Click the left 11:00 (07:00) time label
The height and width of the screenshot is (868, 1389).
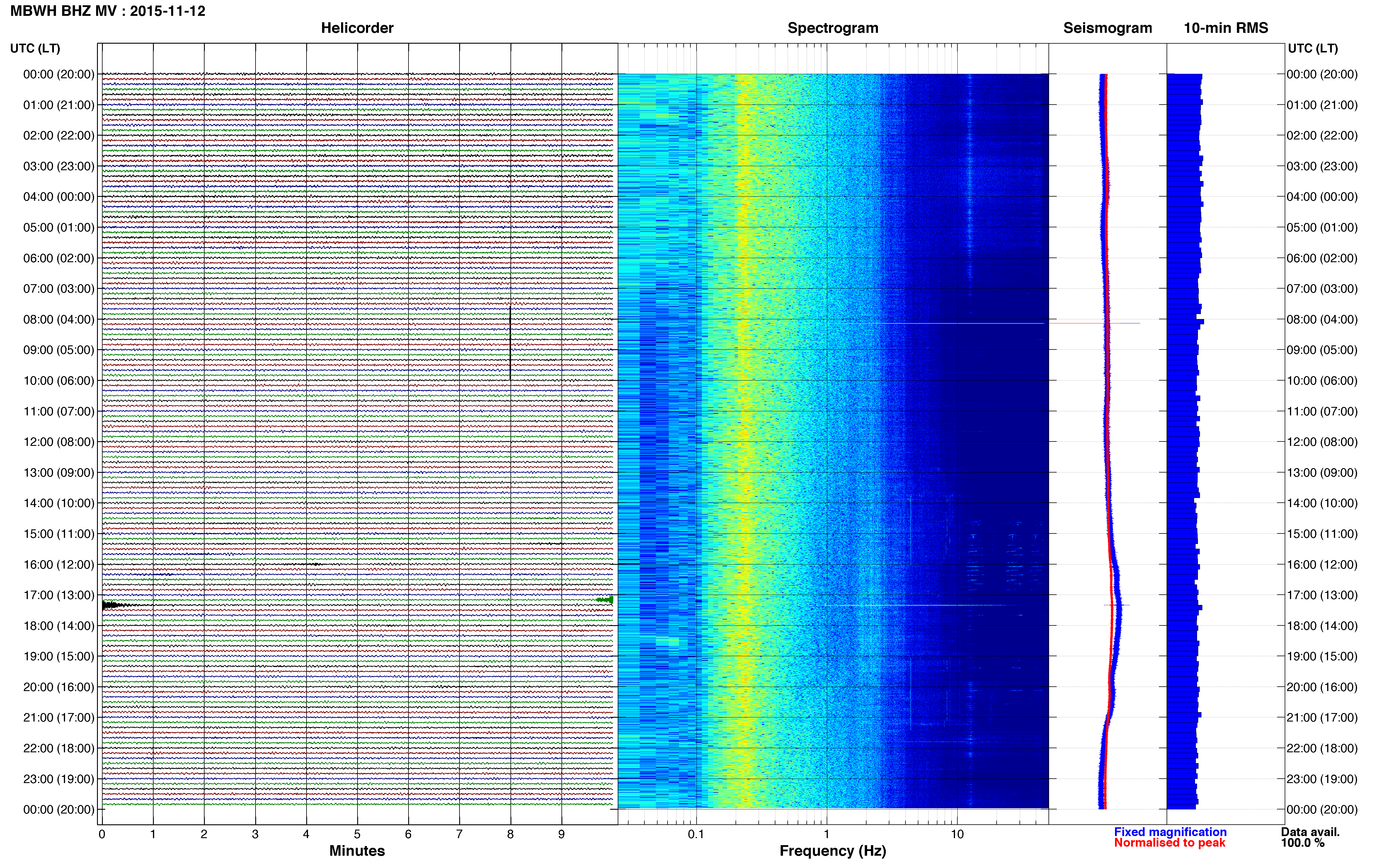59,411
